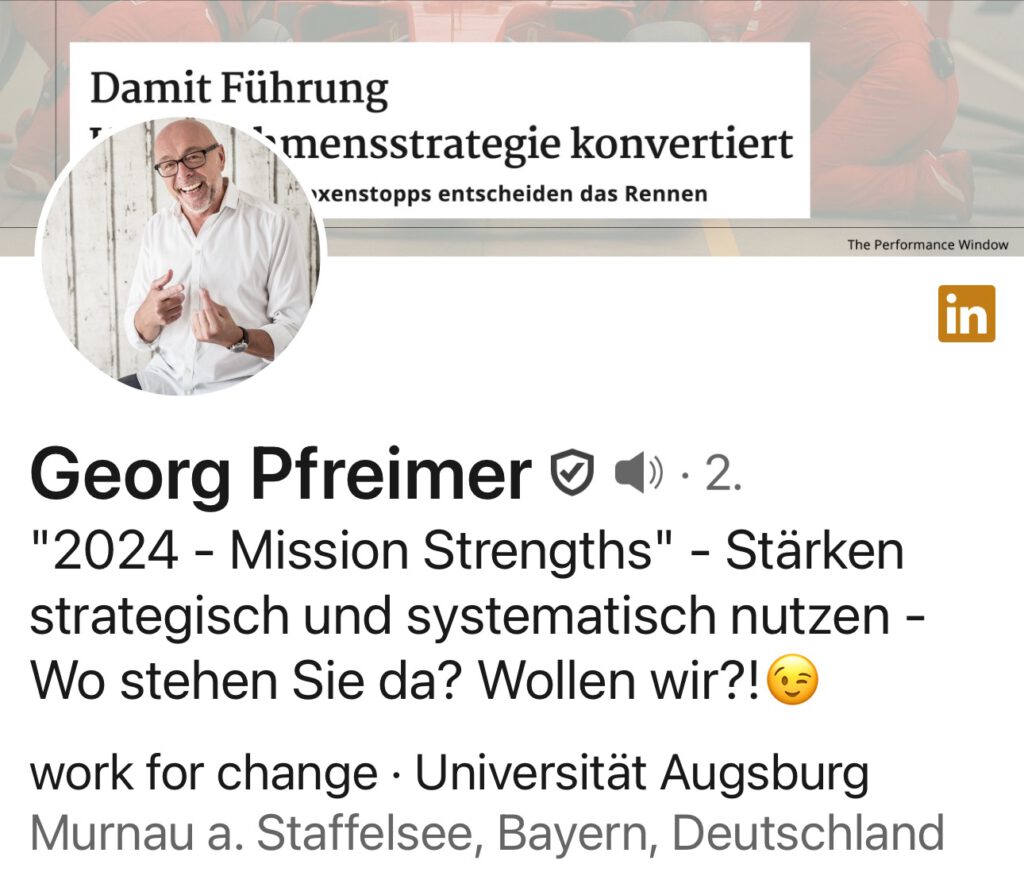The height and width of the screenshot is (872, 1024).
Task: Click red pit crew cover photo at right
Action: pyautogui.click(x=914, y=118)
